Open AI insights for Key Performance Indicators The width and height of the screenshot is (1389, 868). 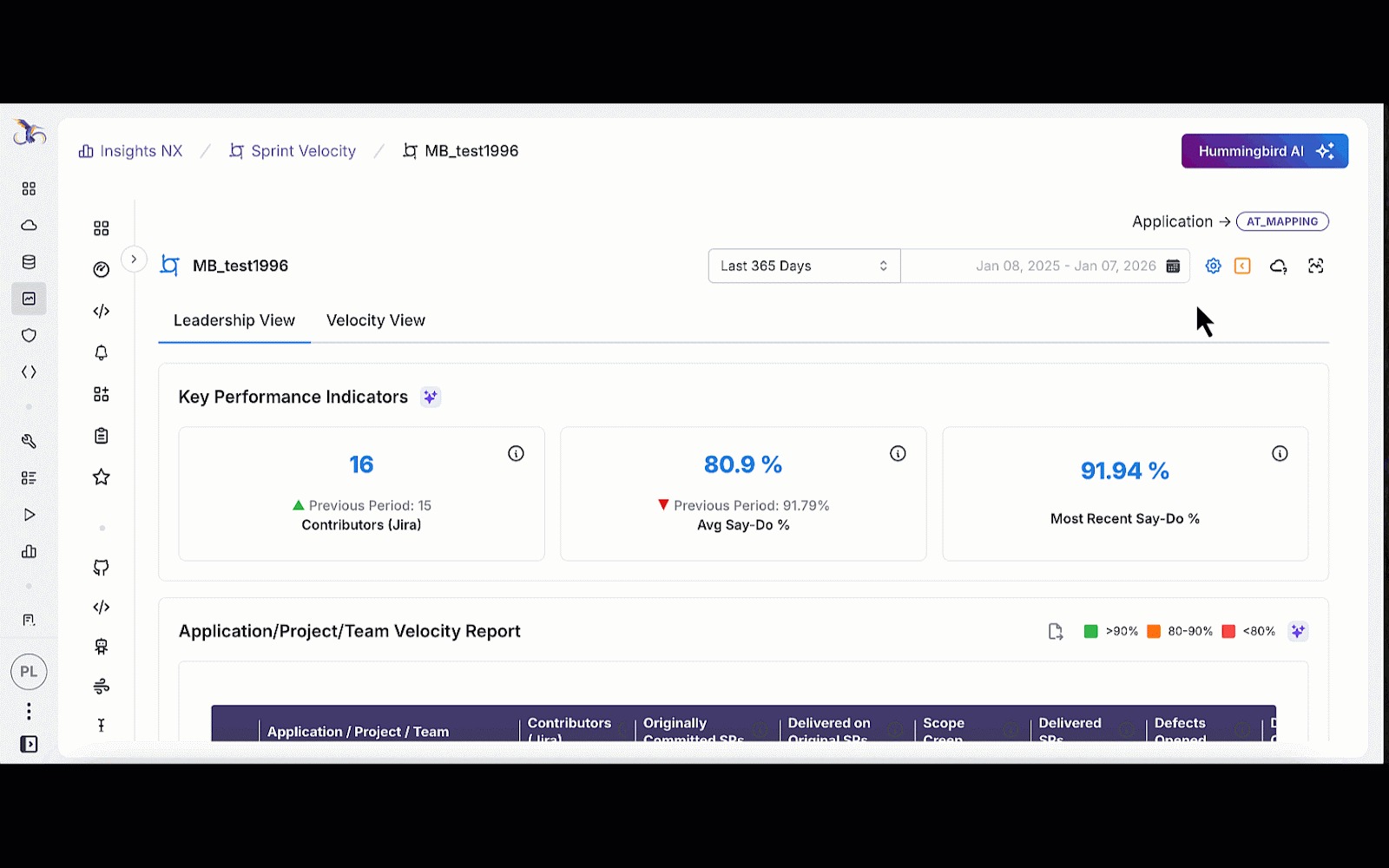click(430, 397)
